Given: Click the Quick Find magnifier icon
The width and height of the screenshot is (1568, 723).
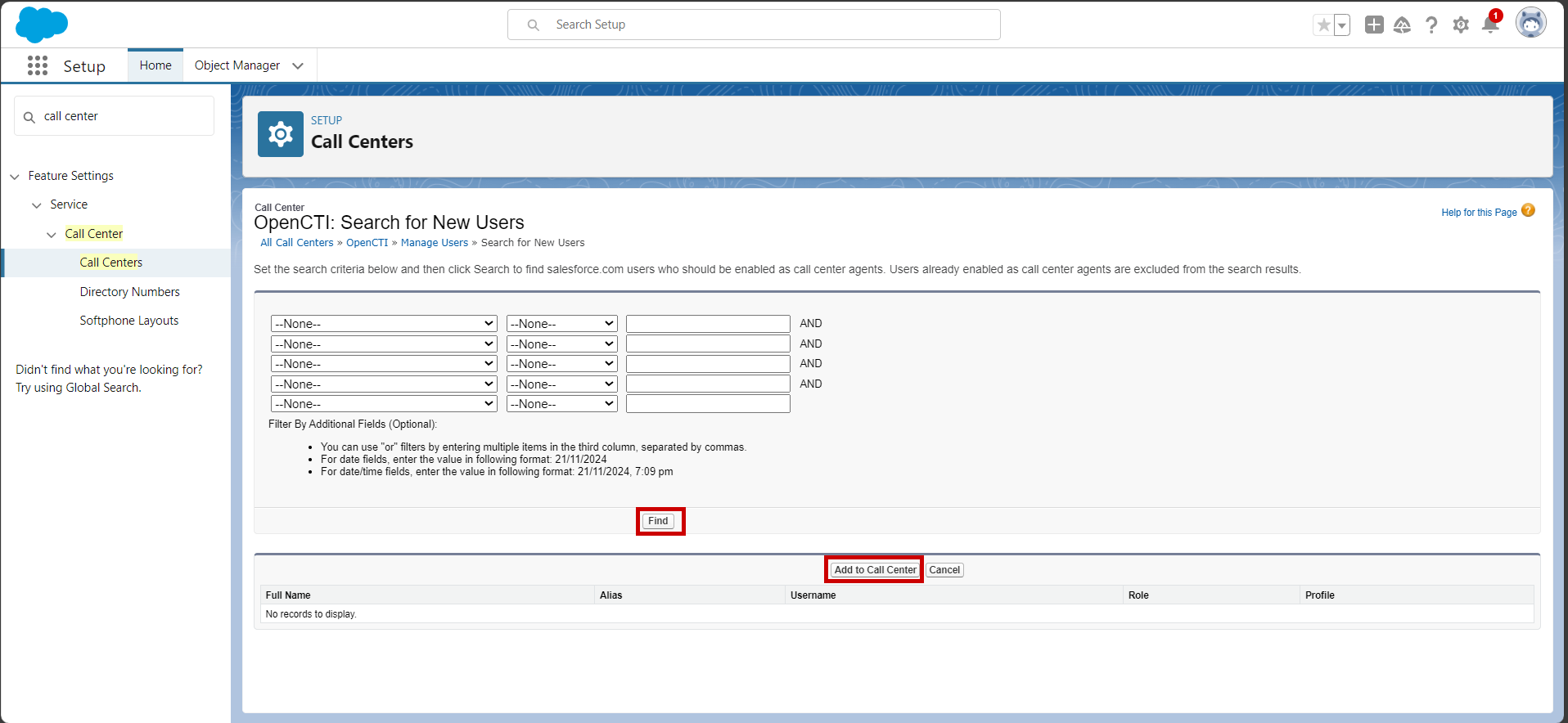Looking at the screenshot, I should (x=29, y=117).
